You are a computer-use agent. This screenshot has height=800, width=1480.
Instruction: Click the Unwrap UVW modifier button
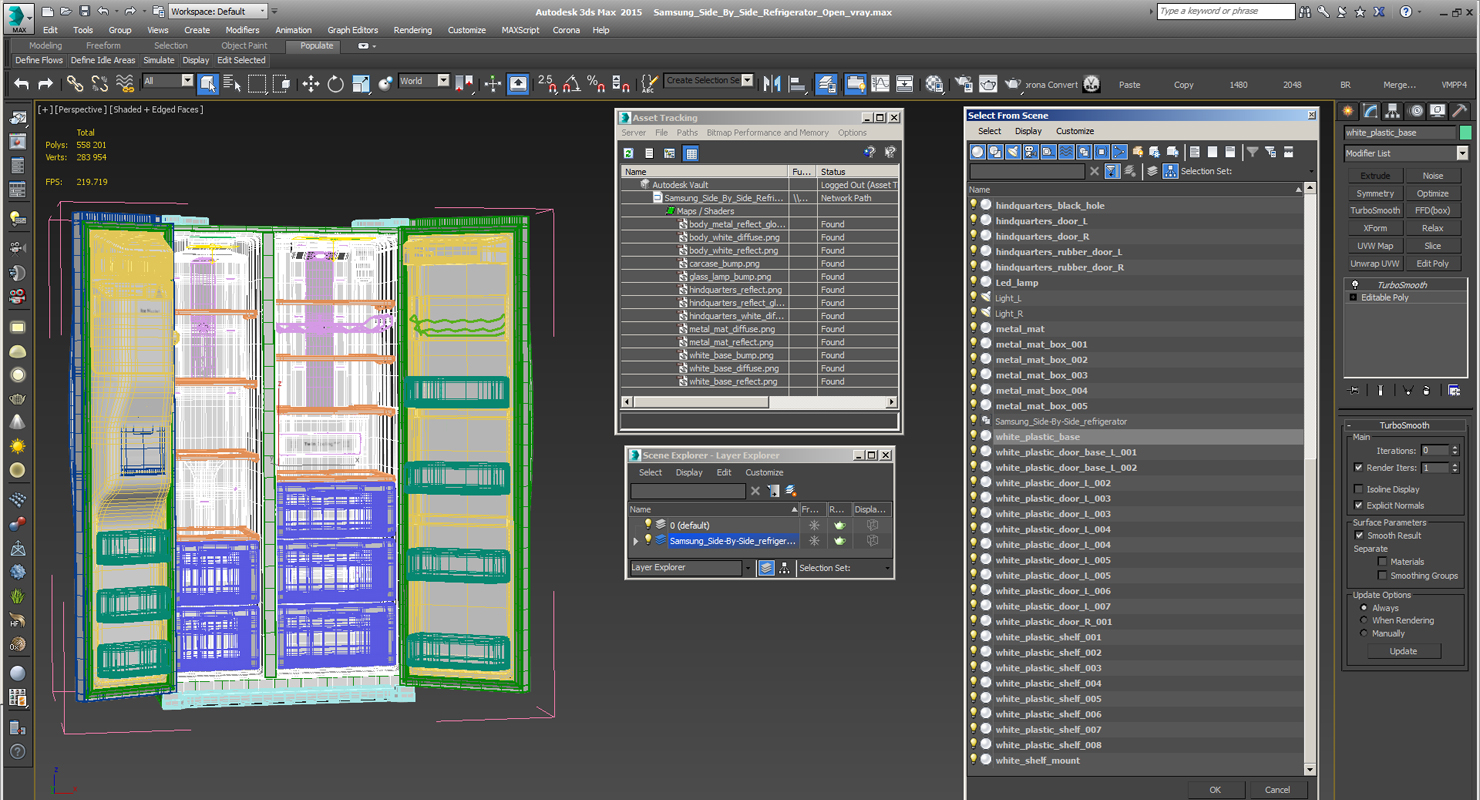coord(1375,264)
